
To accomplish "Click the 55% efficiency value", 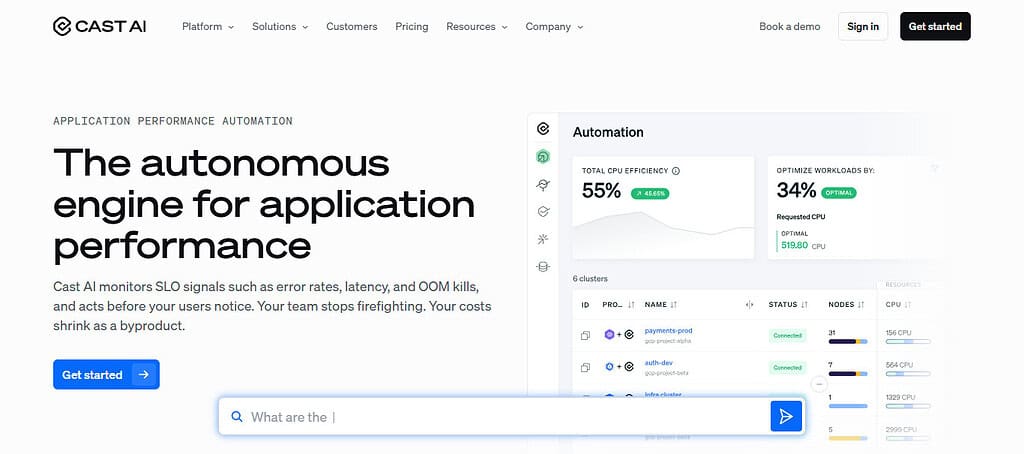I will coord(601,191).
